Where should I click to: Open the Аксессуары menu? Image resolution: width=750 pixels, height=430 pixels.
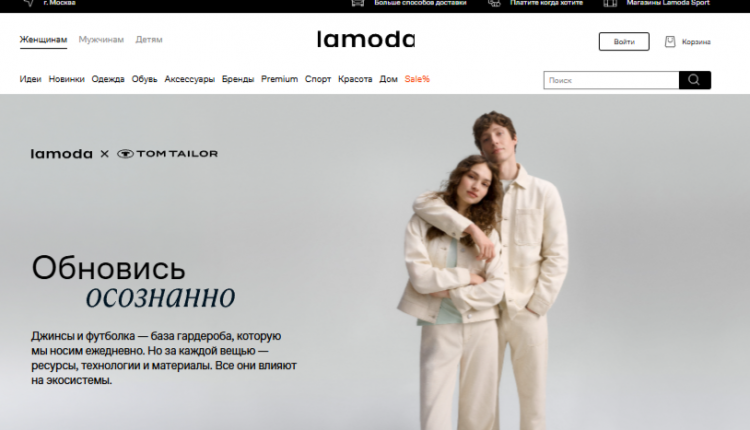pyautogui.click(x=189, y=79)
